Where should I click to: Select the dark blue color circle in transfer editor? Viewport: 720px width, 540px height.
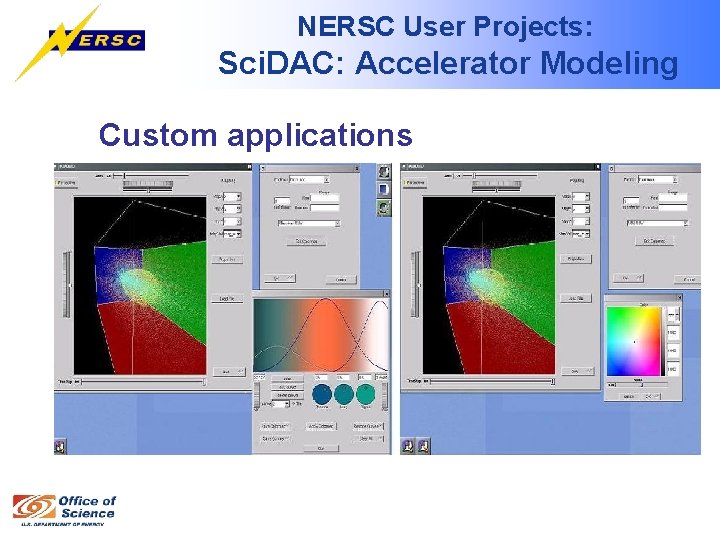322,395
